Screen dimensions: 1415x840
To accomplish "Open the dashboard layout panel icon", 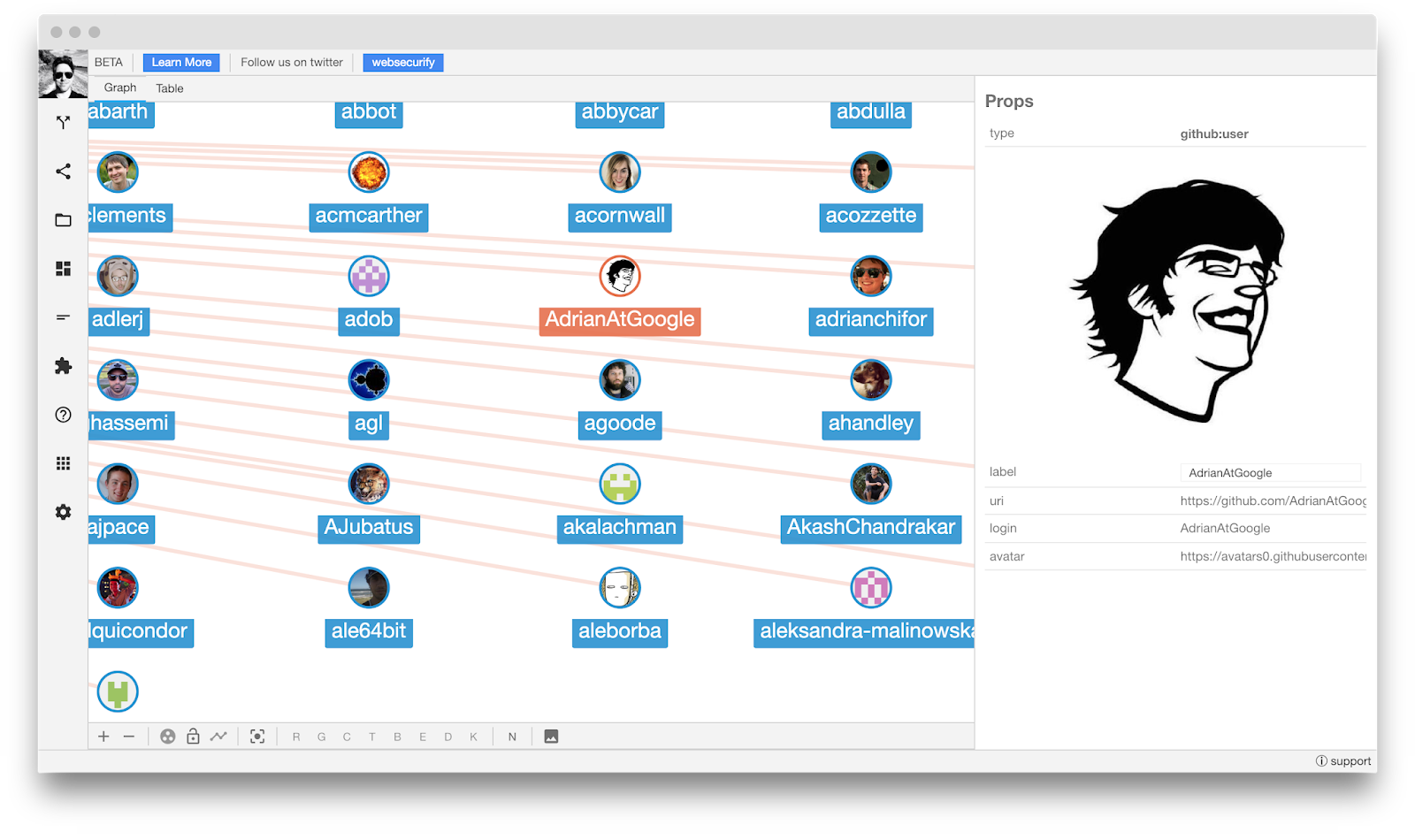I will (63, 269).
